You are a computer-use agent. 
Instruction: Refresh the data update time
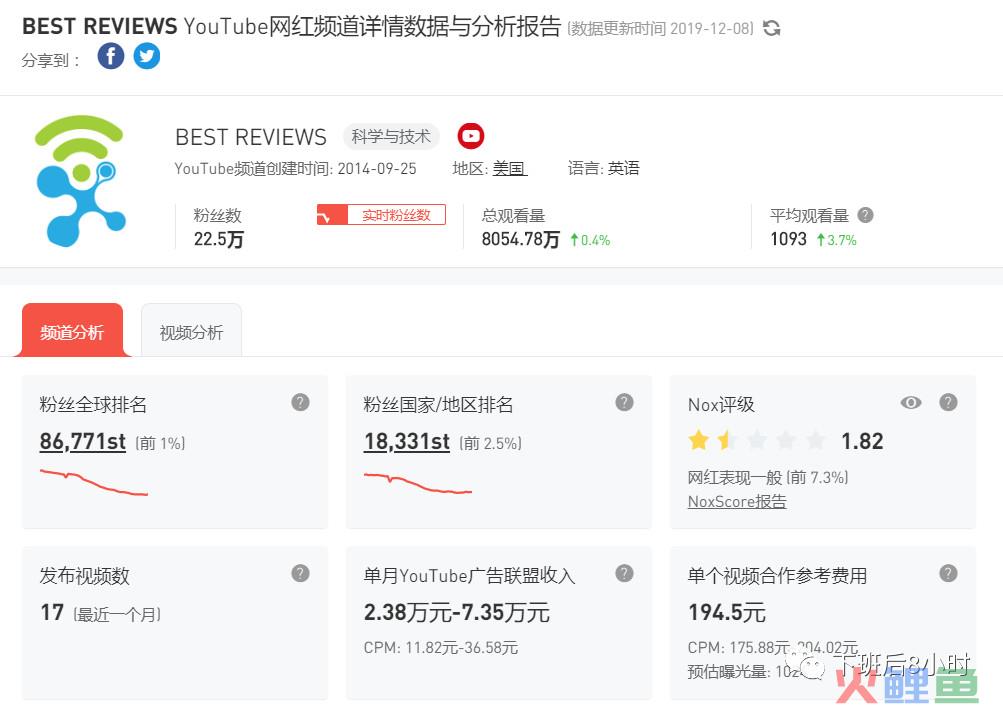click(771, 28)
